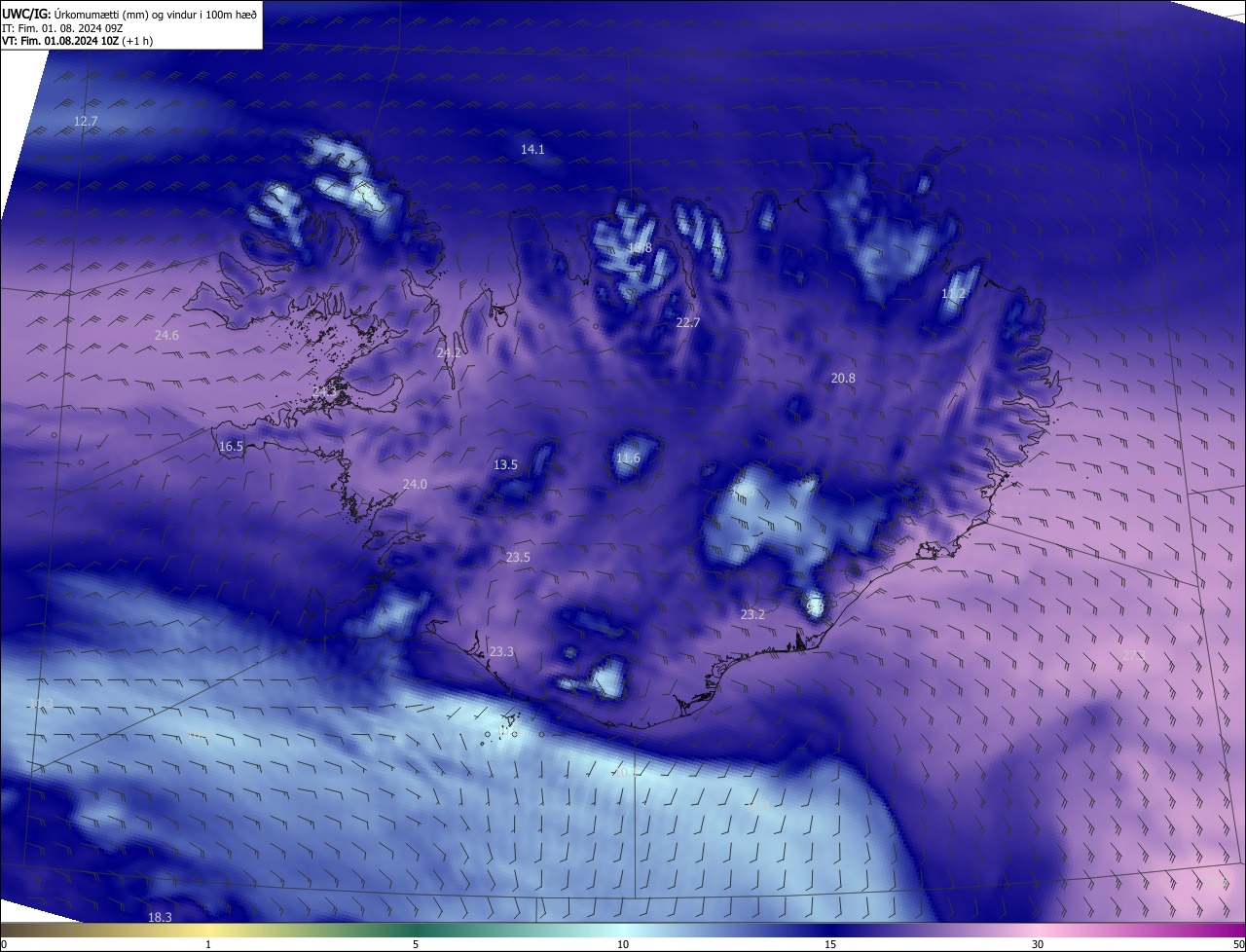Select the 10.8 value label

point(640,248)
